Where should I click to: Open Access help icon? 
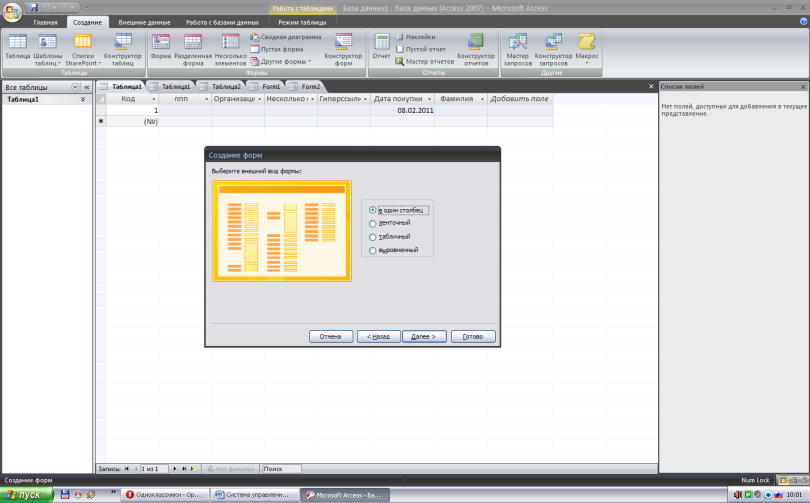[803, 22]
